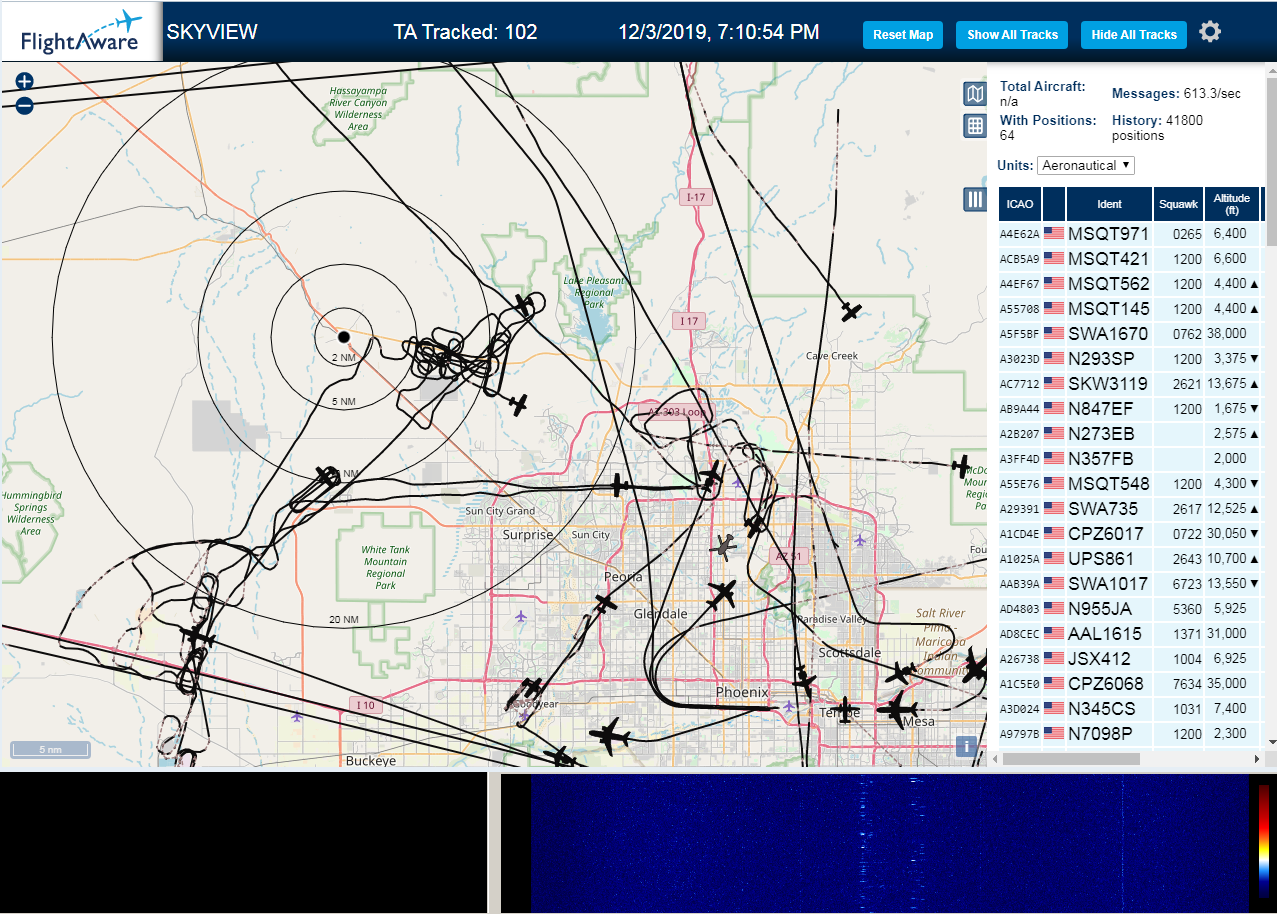This screenshot has height=915, width=1277.
Task: Select the aircraft icon over Tempe
Action: click(846, 710)
